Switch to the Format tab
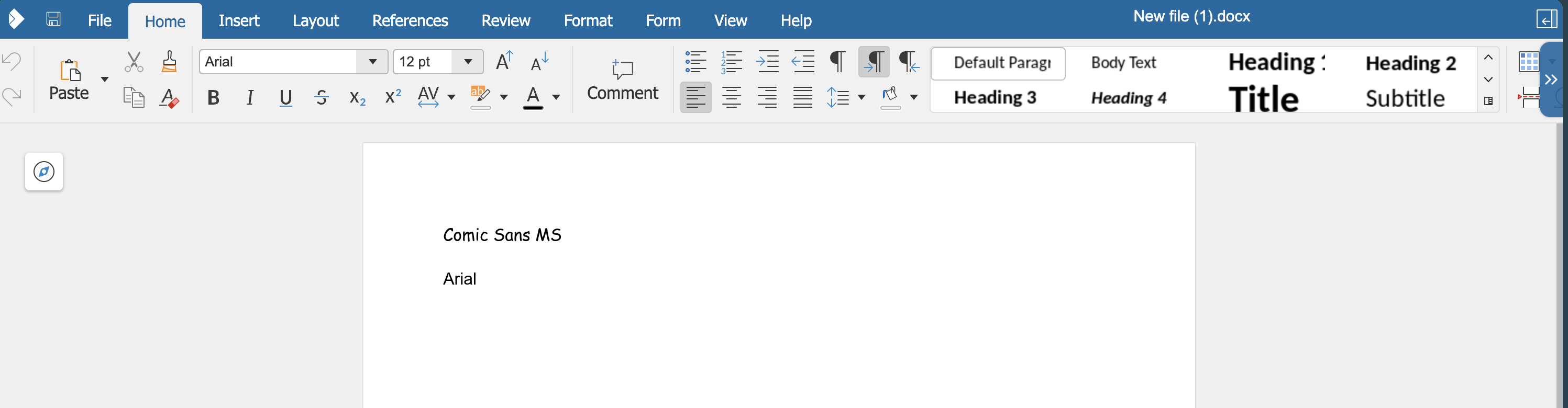Image resolution: width=1568 pixels, height=408 pixels. 588,21
